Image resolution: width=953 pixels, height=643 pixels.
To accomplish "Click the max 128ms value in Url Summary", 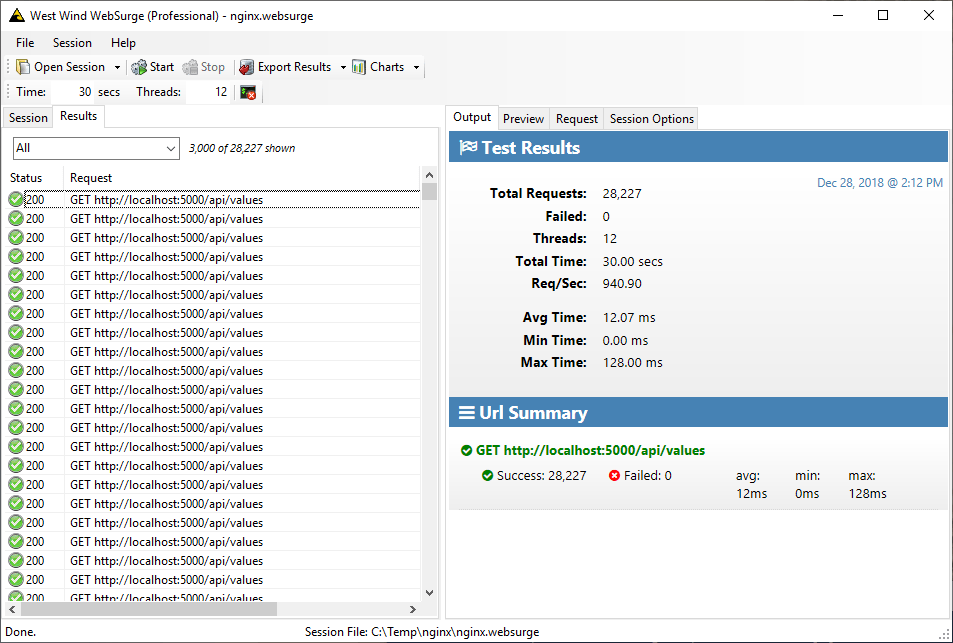I will click(867, 493).
